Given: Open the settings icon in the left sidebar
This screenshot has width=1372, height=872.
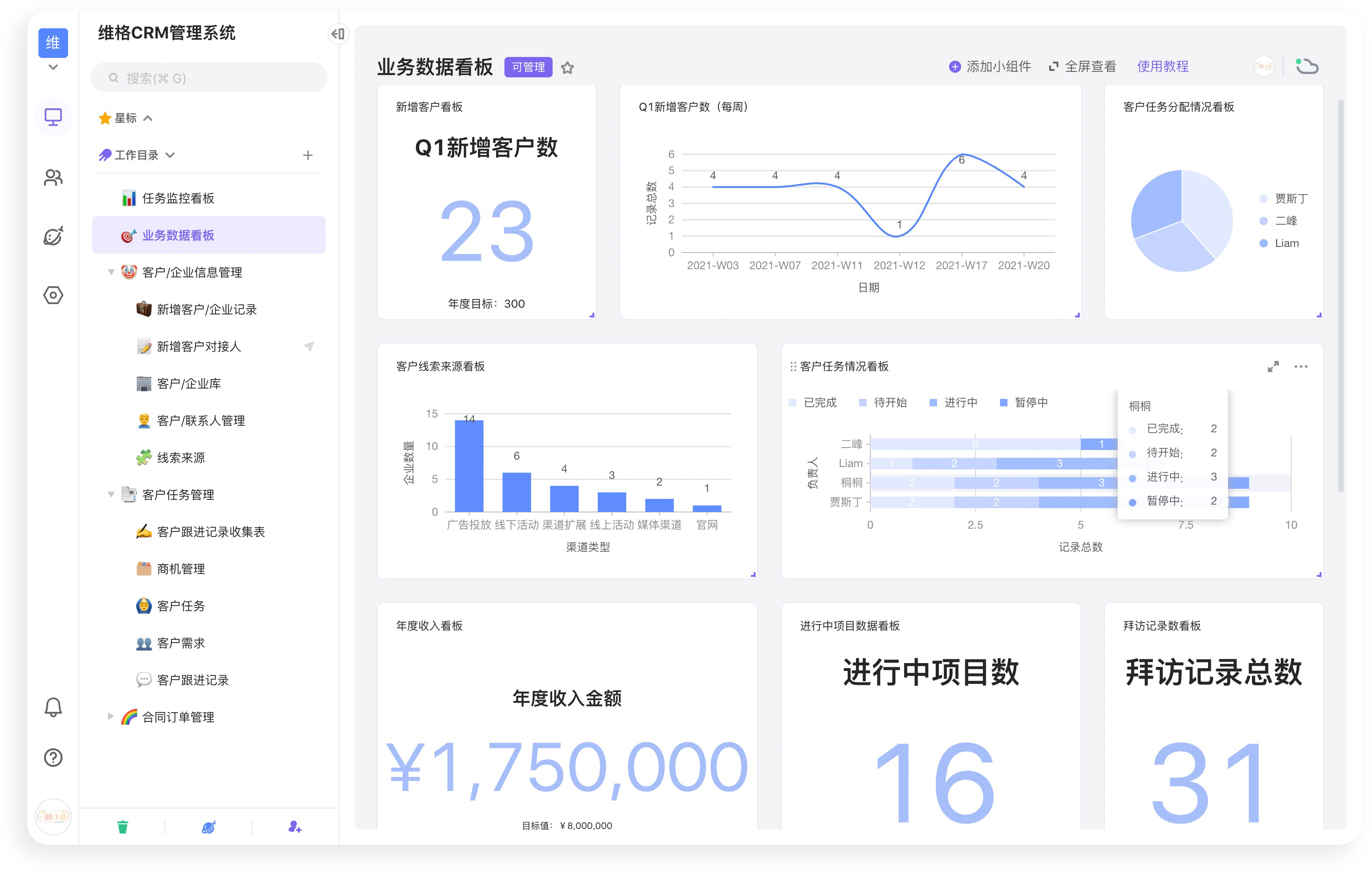Looking at the screenshot, I should tap(53, 295).
